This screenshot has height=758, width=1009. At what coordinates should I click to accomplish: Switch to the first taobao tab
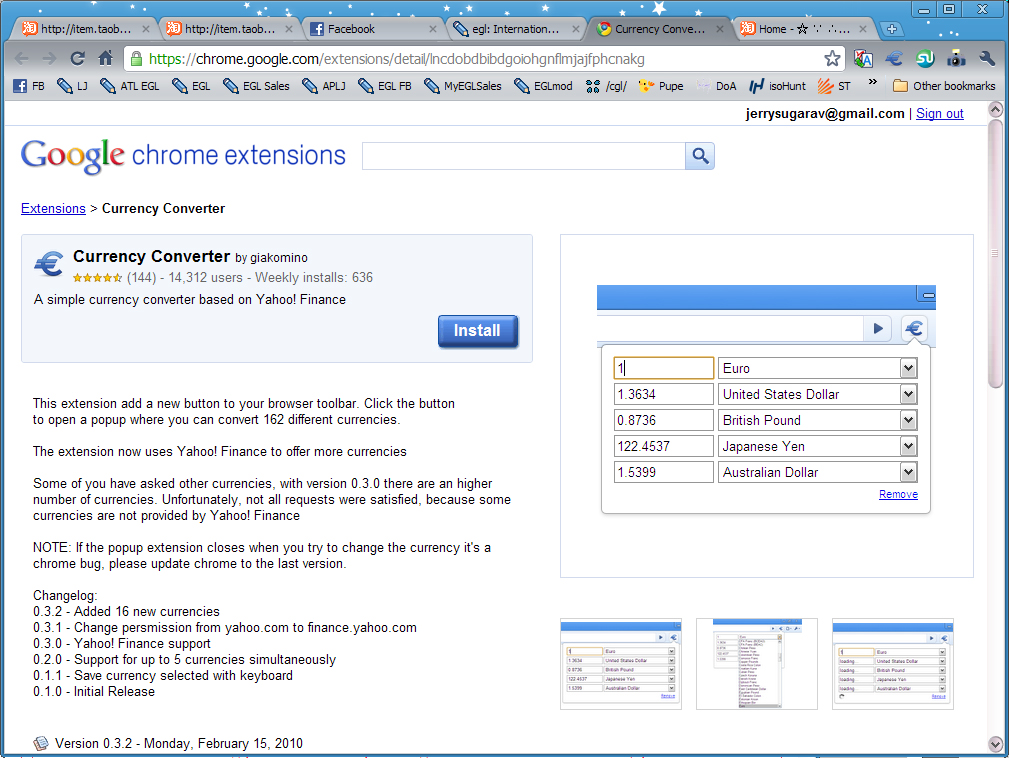point(84,29)
